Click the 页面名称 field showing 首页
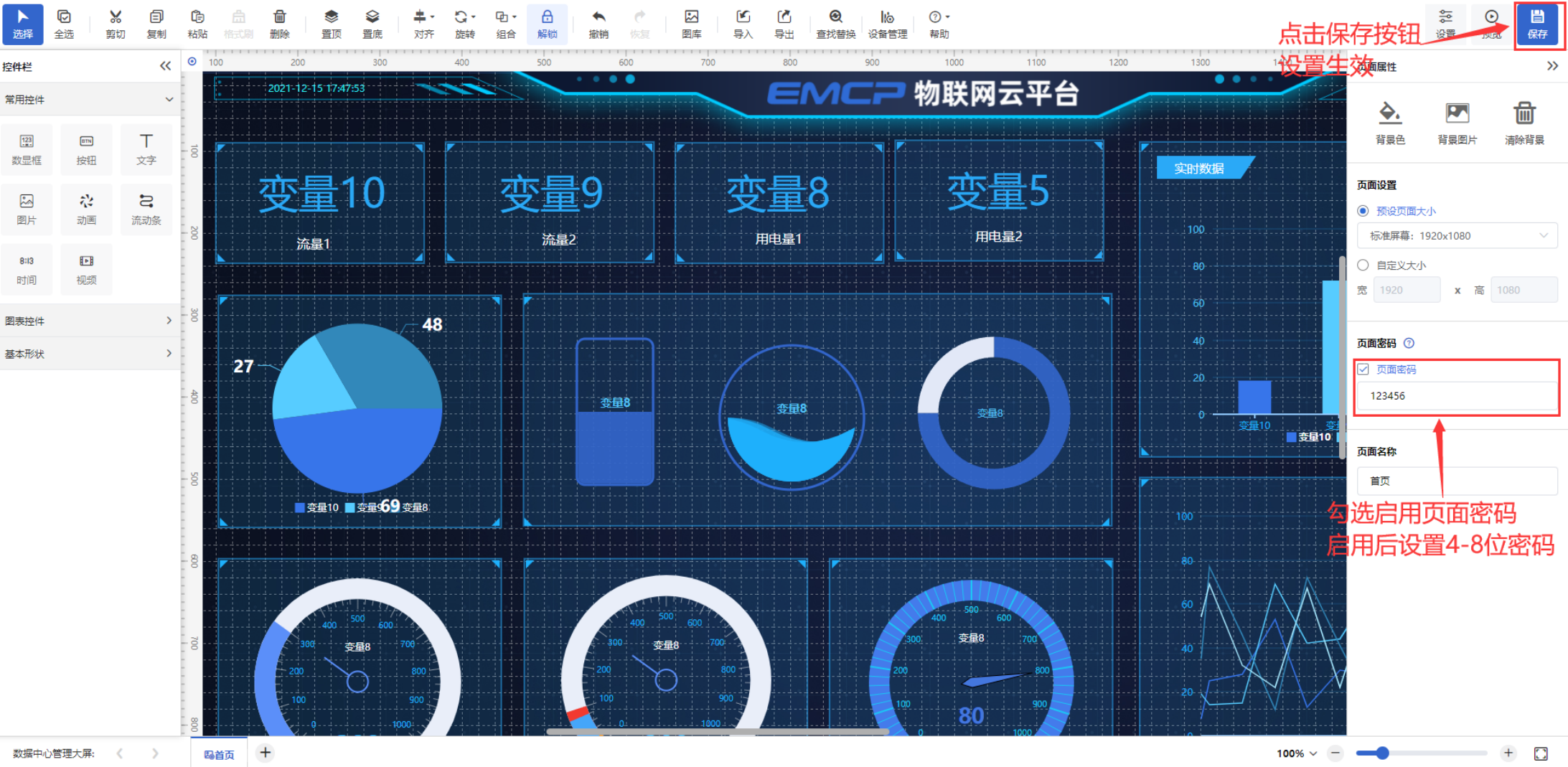Screen dimensions: 1568x767 [1457, 481]
